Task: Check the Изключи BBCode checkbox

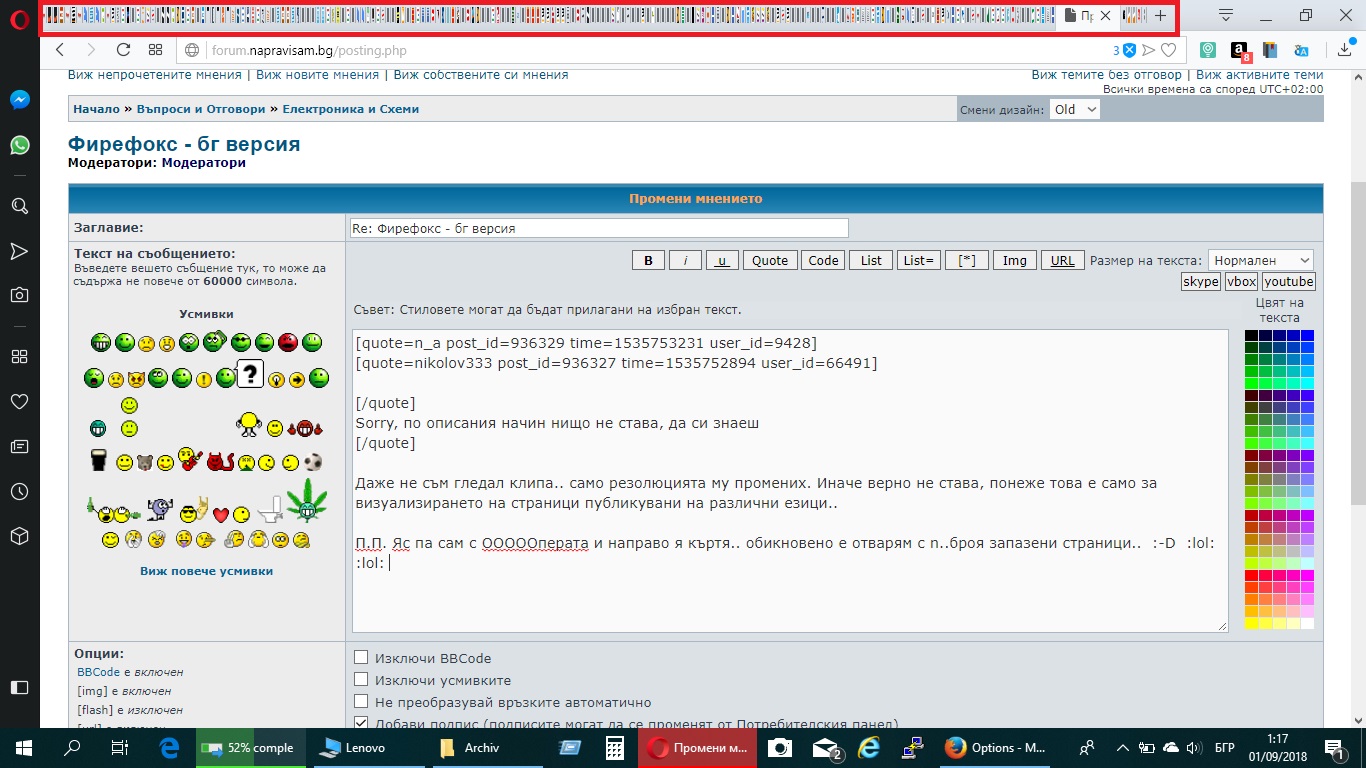Action: coord(362,658)
